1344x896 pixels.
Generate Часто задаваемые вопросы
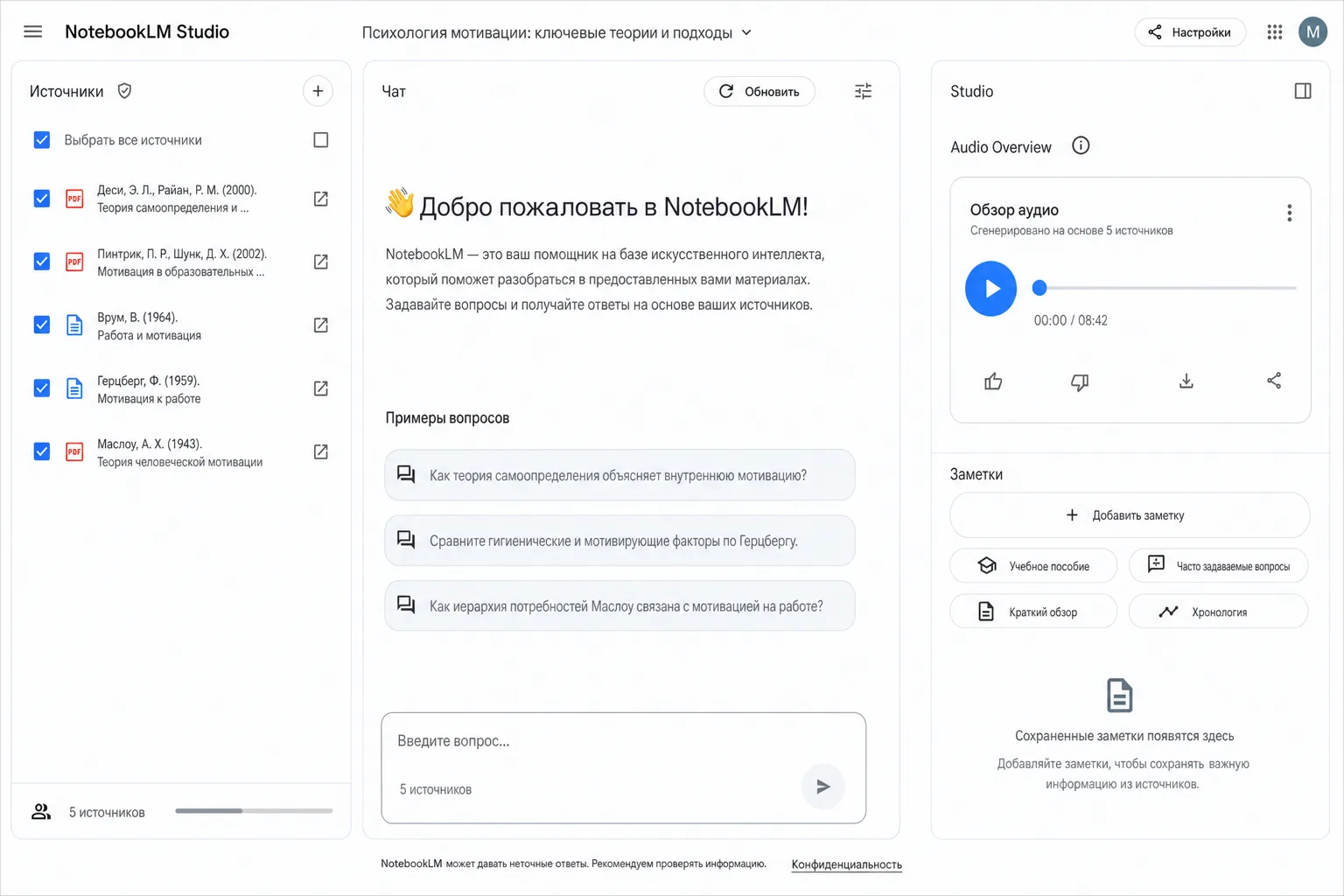tap(1218, 566)
